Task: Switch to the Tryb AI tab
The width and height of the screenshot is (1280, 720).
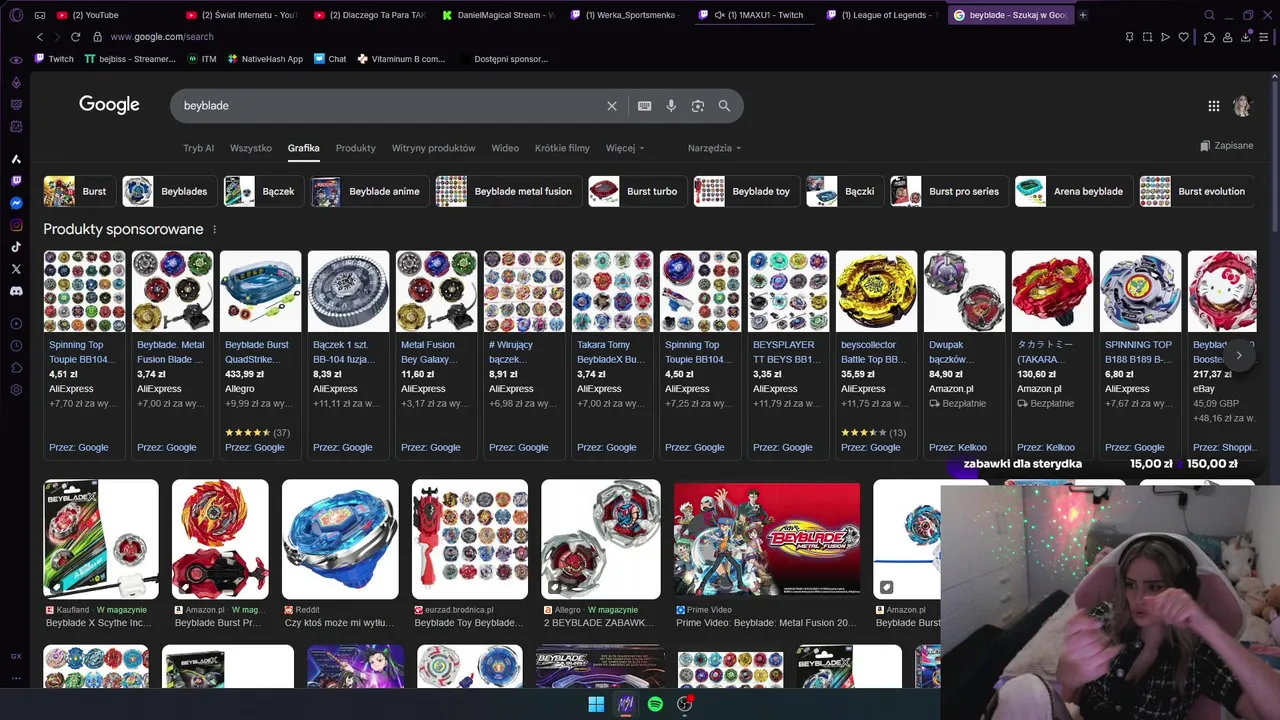Action: (x=199, y=148)
